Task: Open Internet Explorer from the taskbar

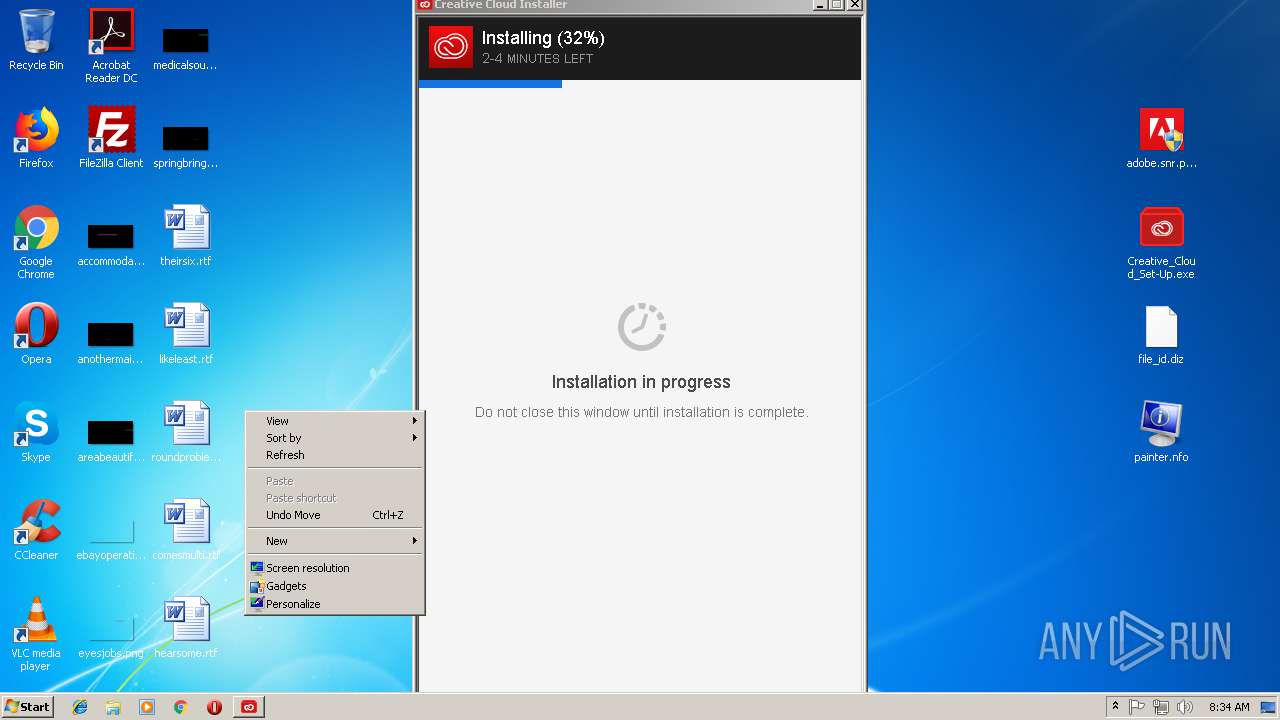Action: (80, 707)
